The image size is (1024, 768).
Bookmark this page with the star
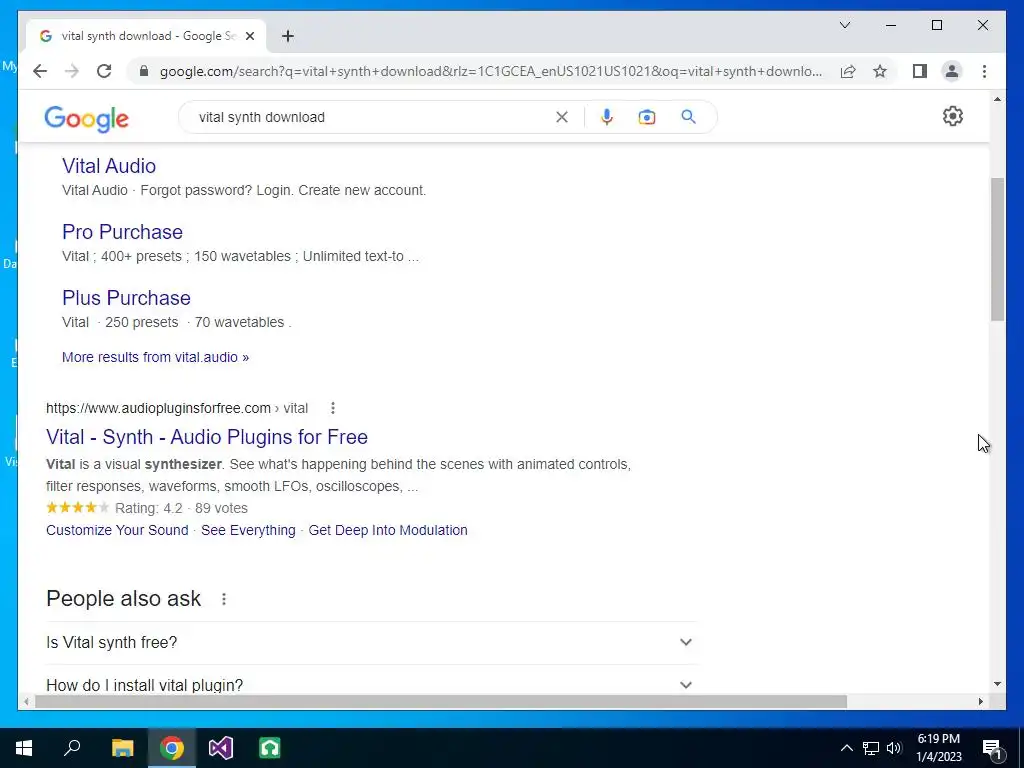coord(880,71)
